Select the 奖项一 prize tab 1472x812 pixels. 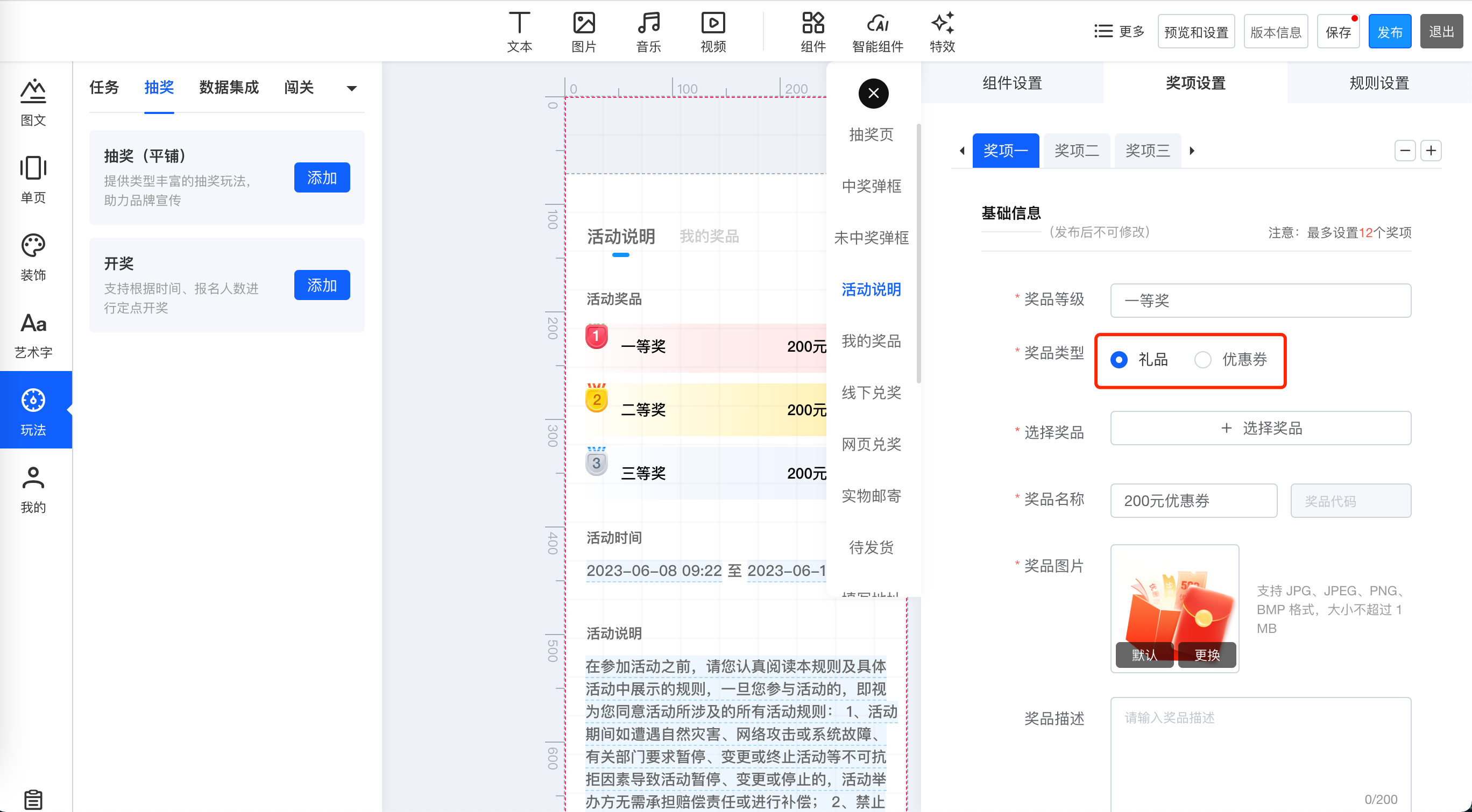[1005, 150]
